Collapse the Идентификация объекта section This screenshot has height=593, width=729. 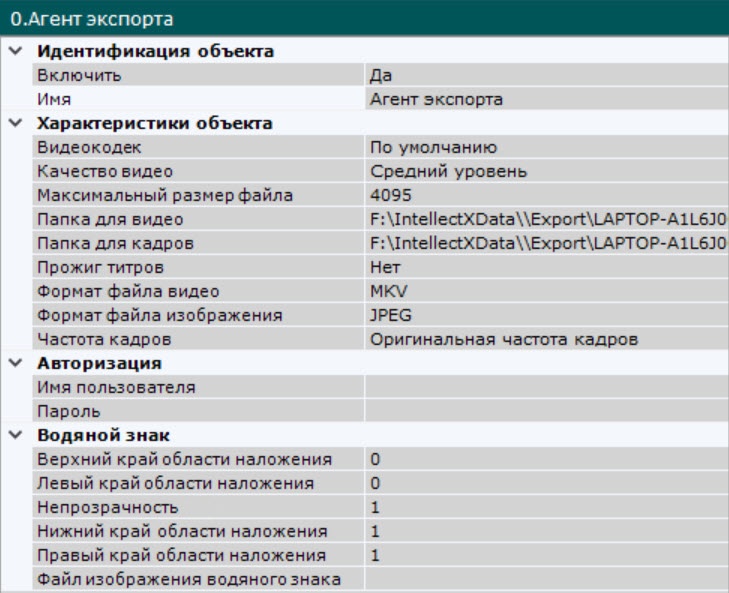[12, 51]
